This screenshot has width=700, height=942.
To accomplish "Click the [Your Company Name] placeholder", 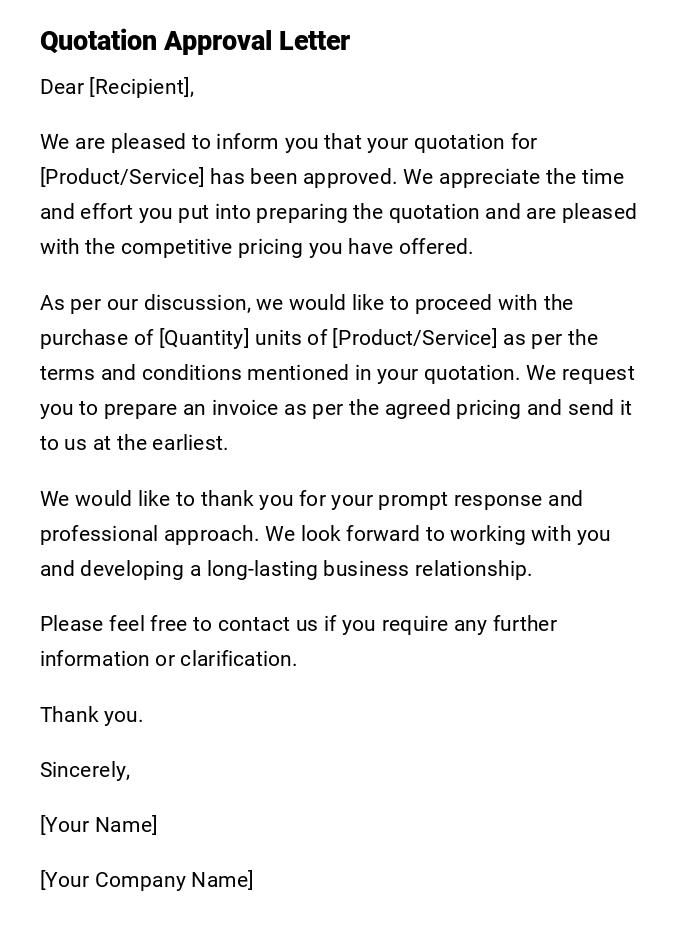I will click(146, 880).
